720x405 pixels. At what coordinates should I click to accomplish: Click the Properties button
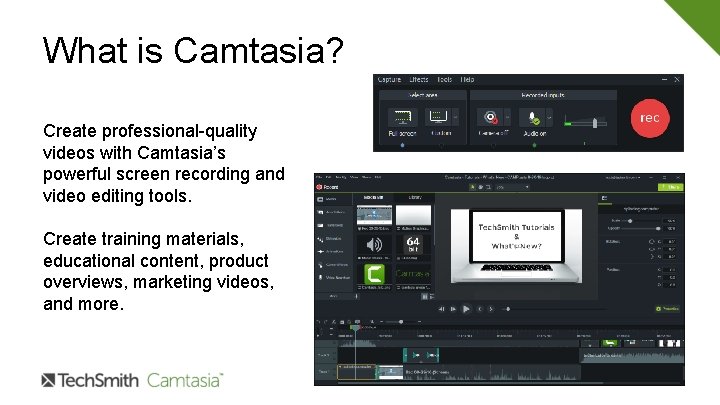click(668, 309)
